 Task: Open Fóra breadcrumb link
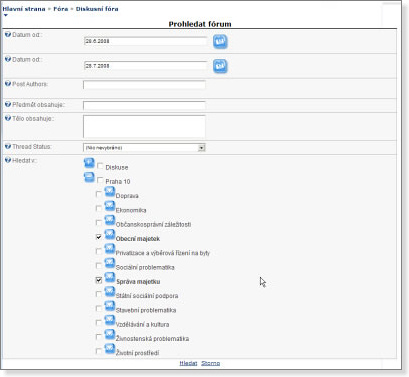tap(61, 9)
